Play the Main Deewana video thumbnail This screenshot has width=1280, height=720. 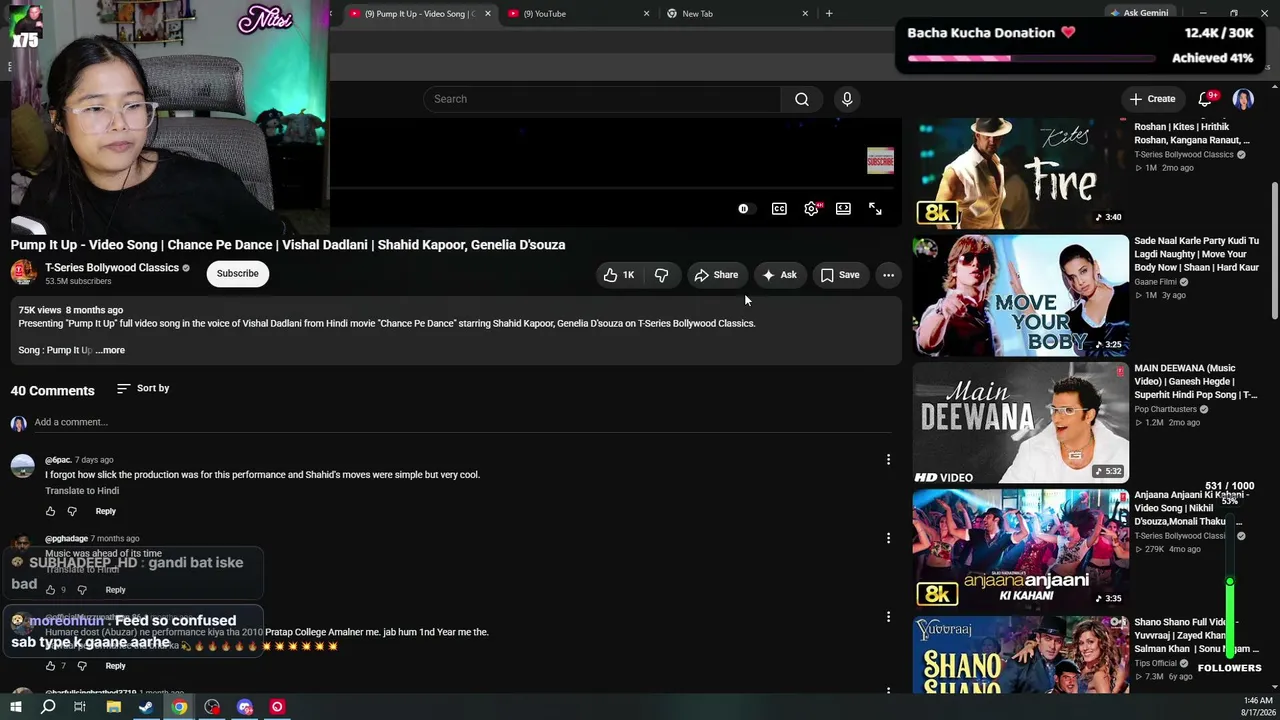pyautogui.click(x=1020, y=422)
